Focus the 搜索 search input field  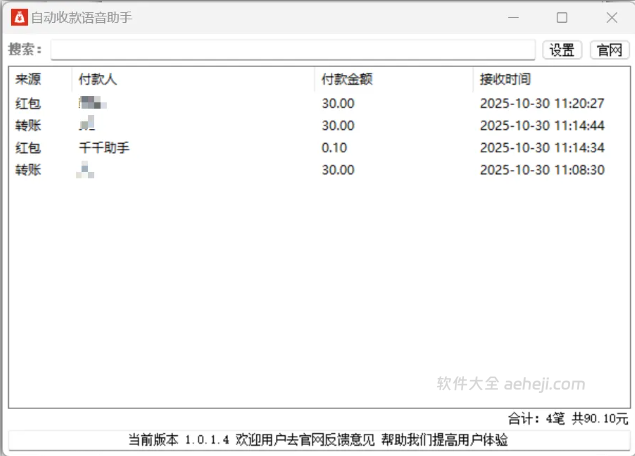point(293,50)
